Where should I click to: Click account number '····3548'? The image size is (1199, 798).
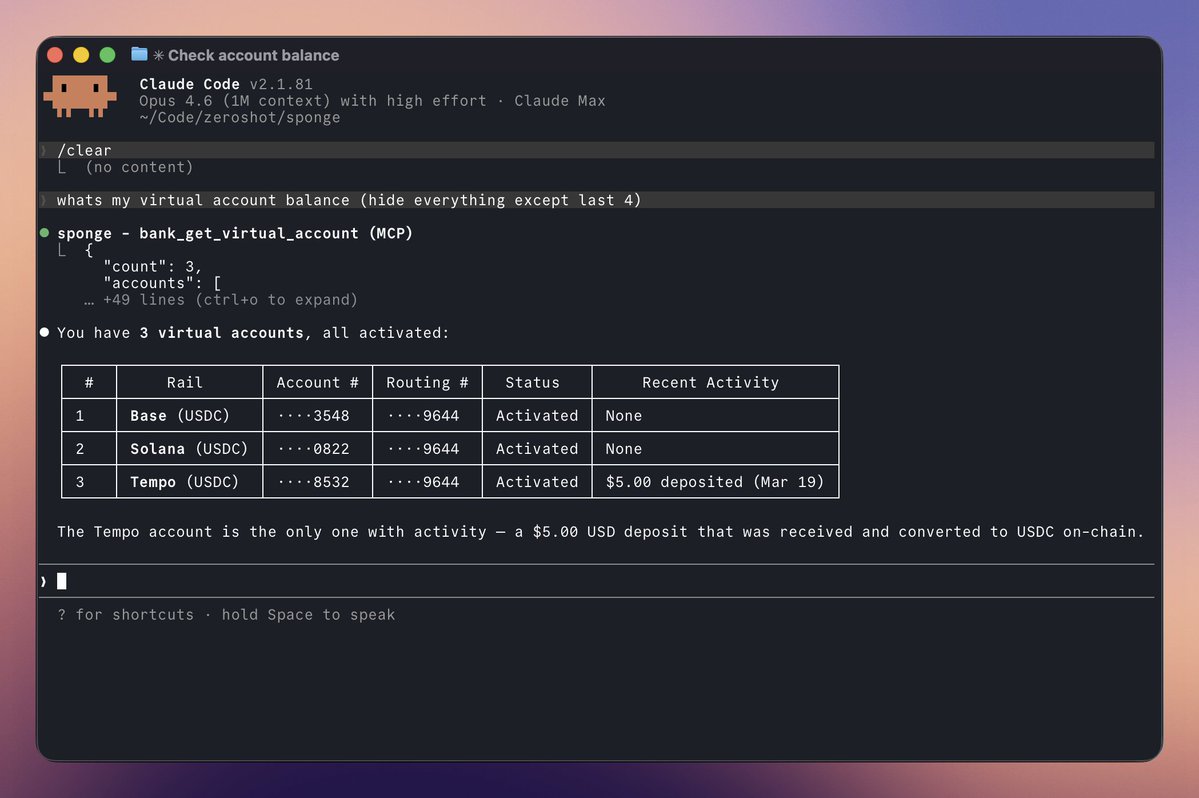(314, 416)
